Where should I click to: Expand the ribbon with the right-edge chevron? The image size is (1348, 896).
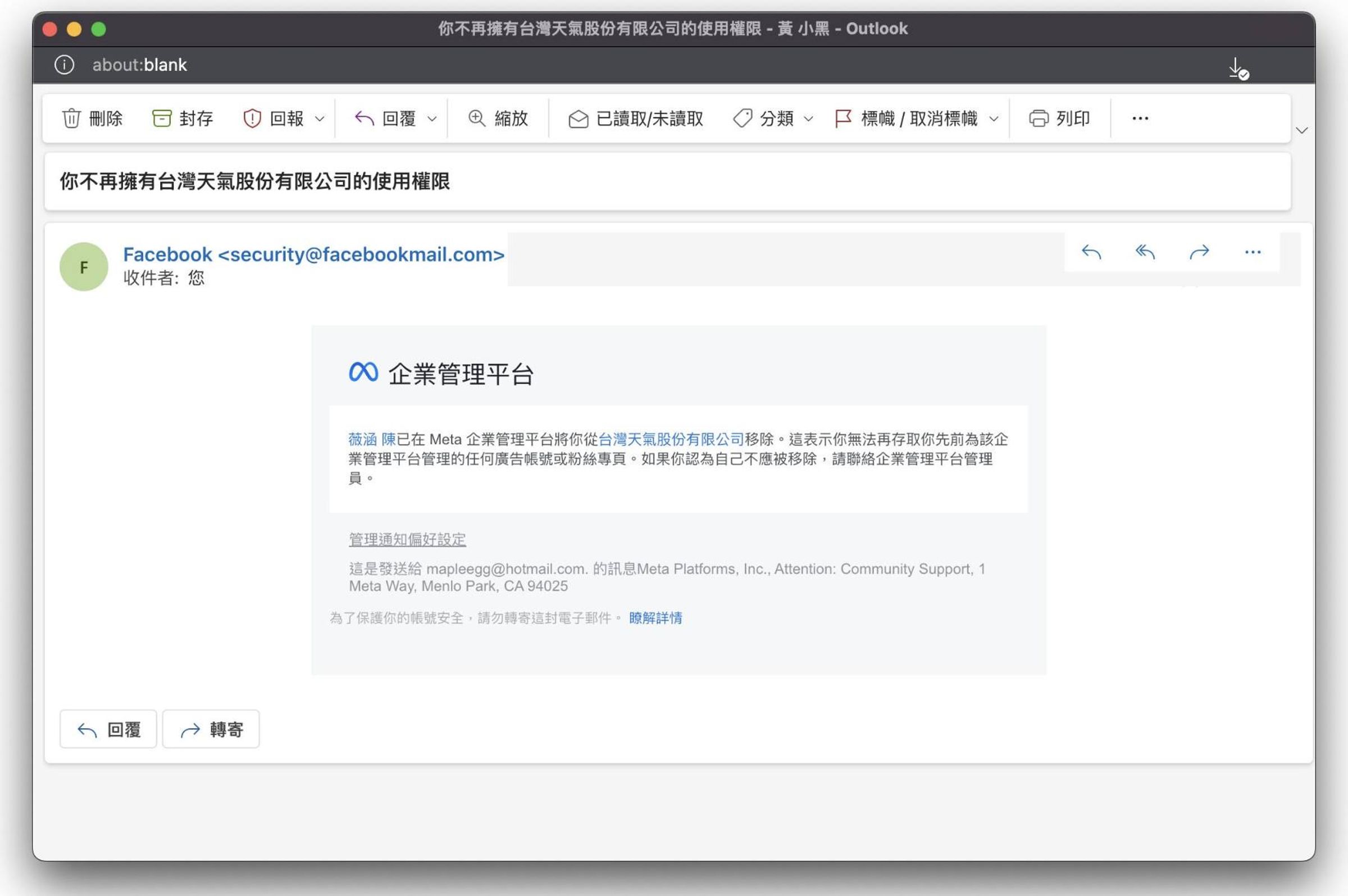click(1302, 130)
